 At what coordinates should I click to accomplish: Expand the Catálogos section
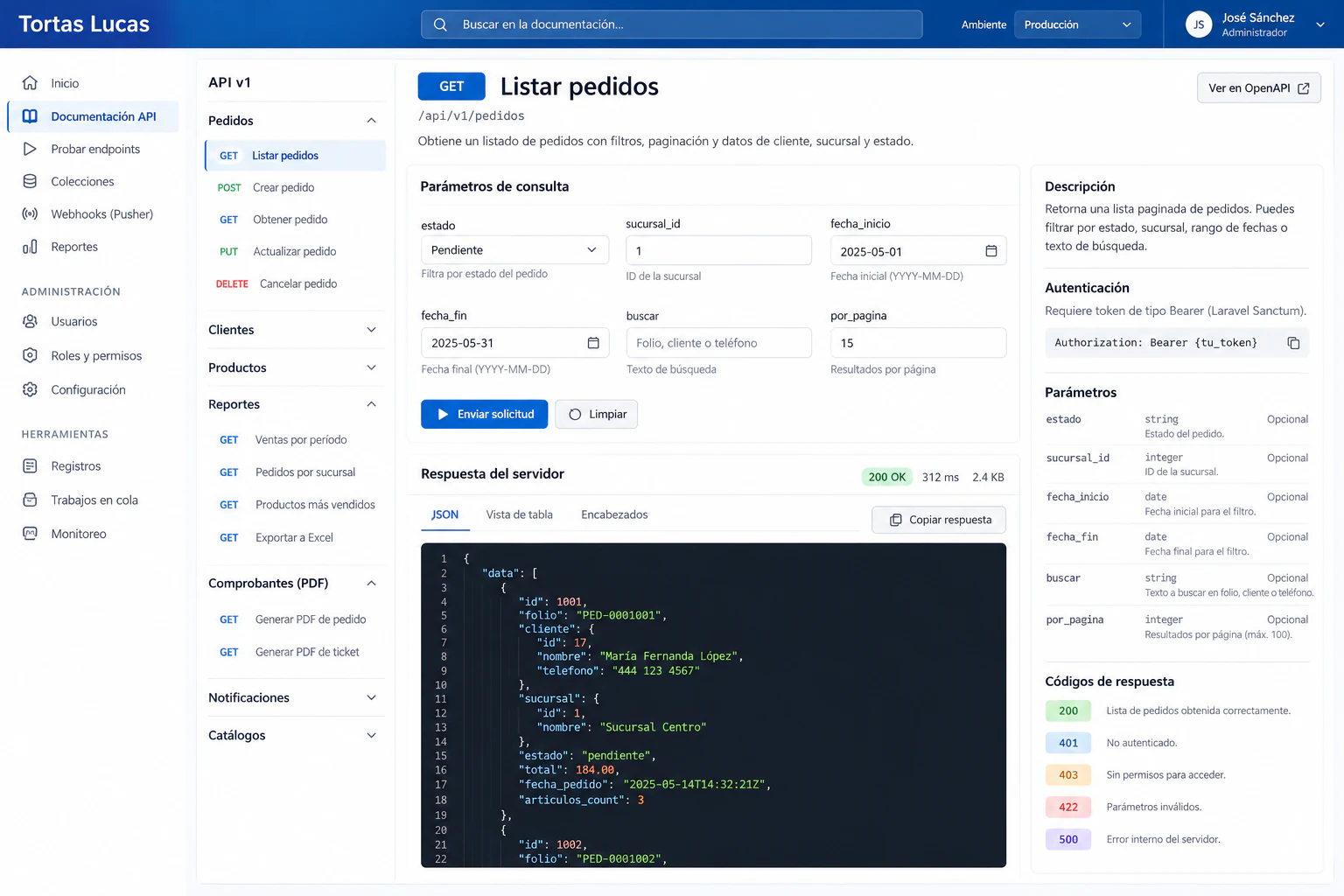[x=371, y=735]
